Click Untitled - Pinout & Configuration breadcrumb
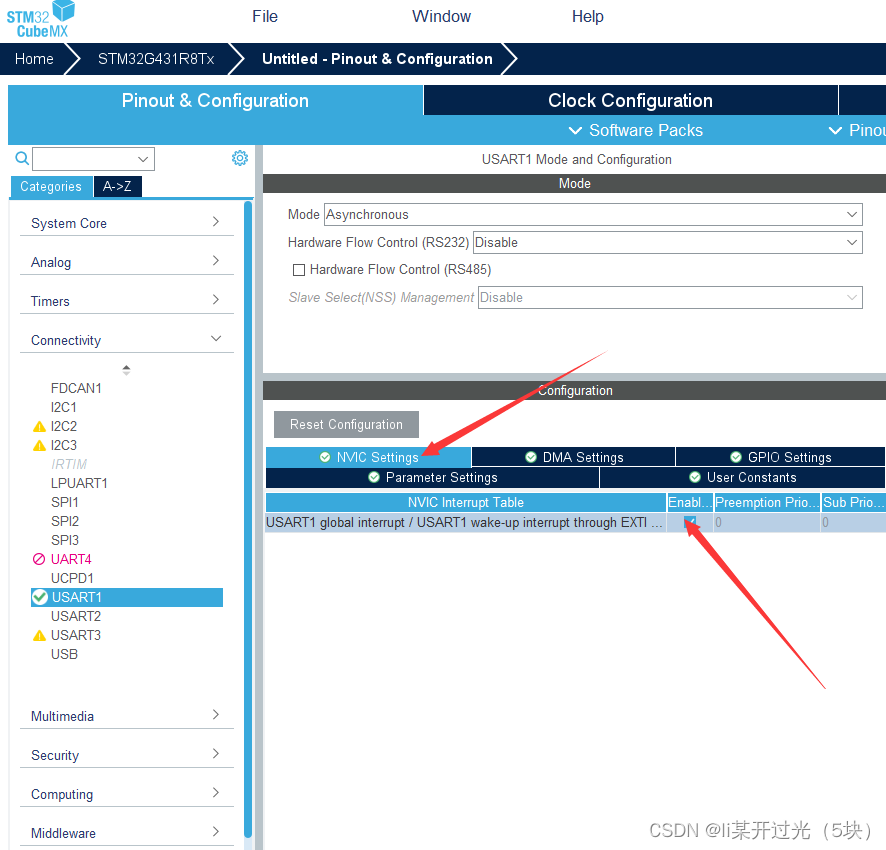Image resolution: width=886 pixels, height=850 pixels. pyautogui.click(x=377, y=59)
